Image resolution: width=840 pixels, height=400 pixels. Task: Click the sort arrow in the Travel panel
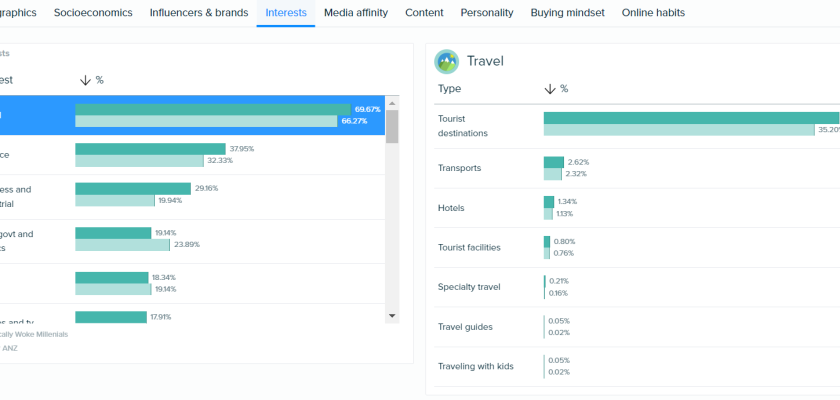tap(549, 89)
